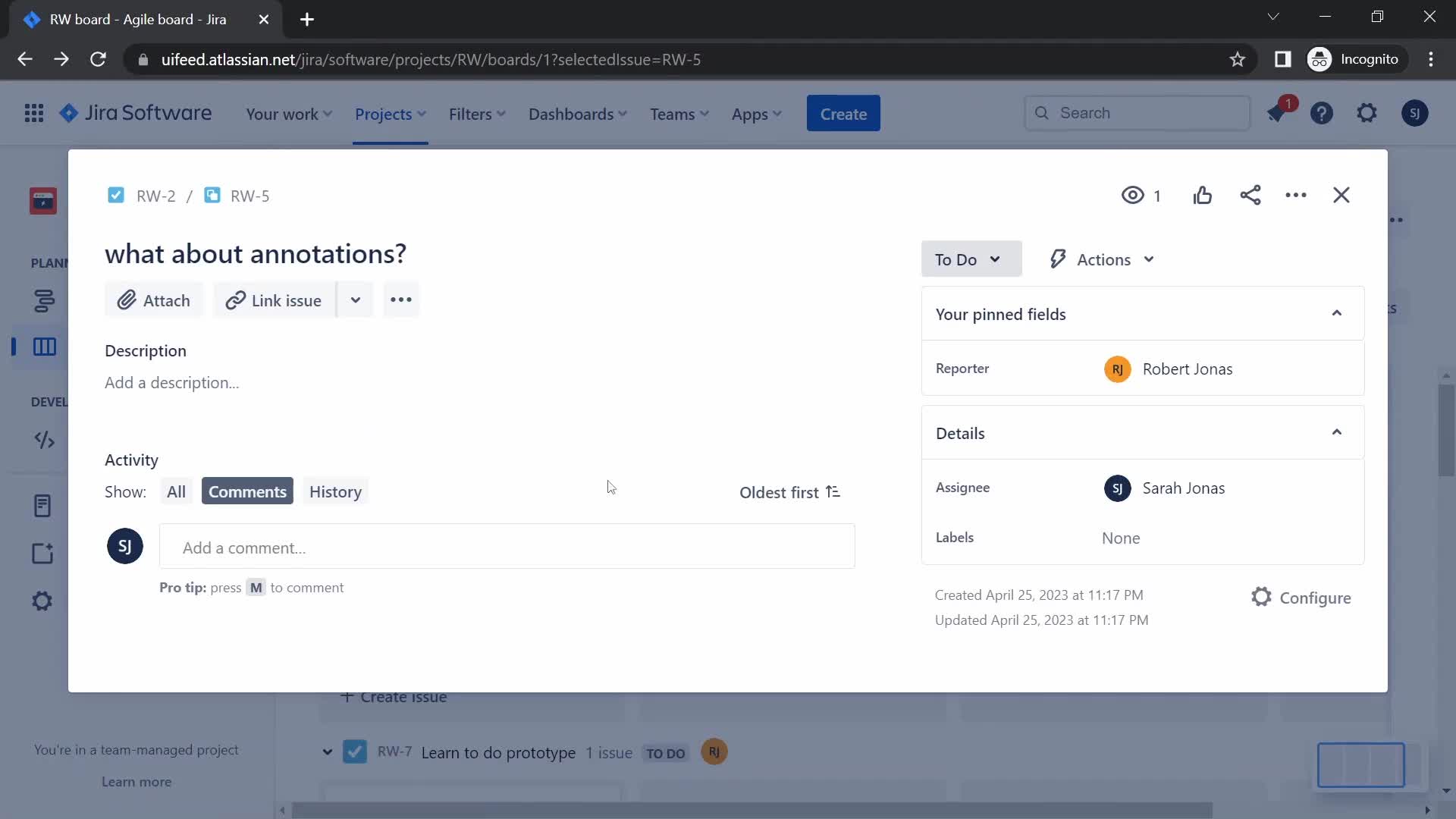Toggle the chevron next to Attach button
The image size is (1456, 819).
pyautogui.click(x=355, y=300)
